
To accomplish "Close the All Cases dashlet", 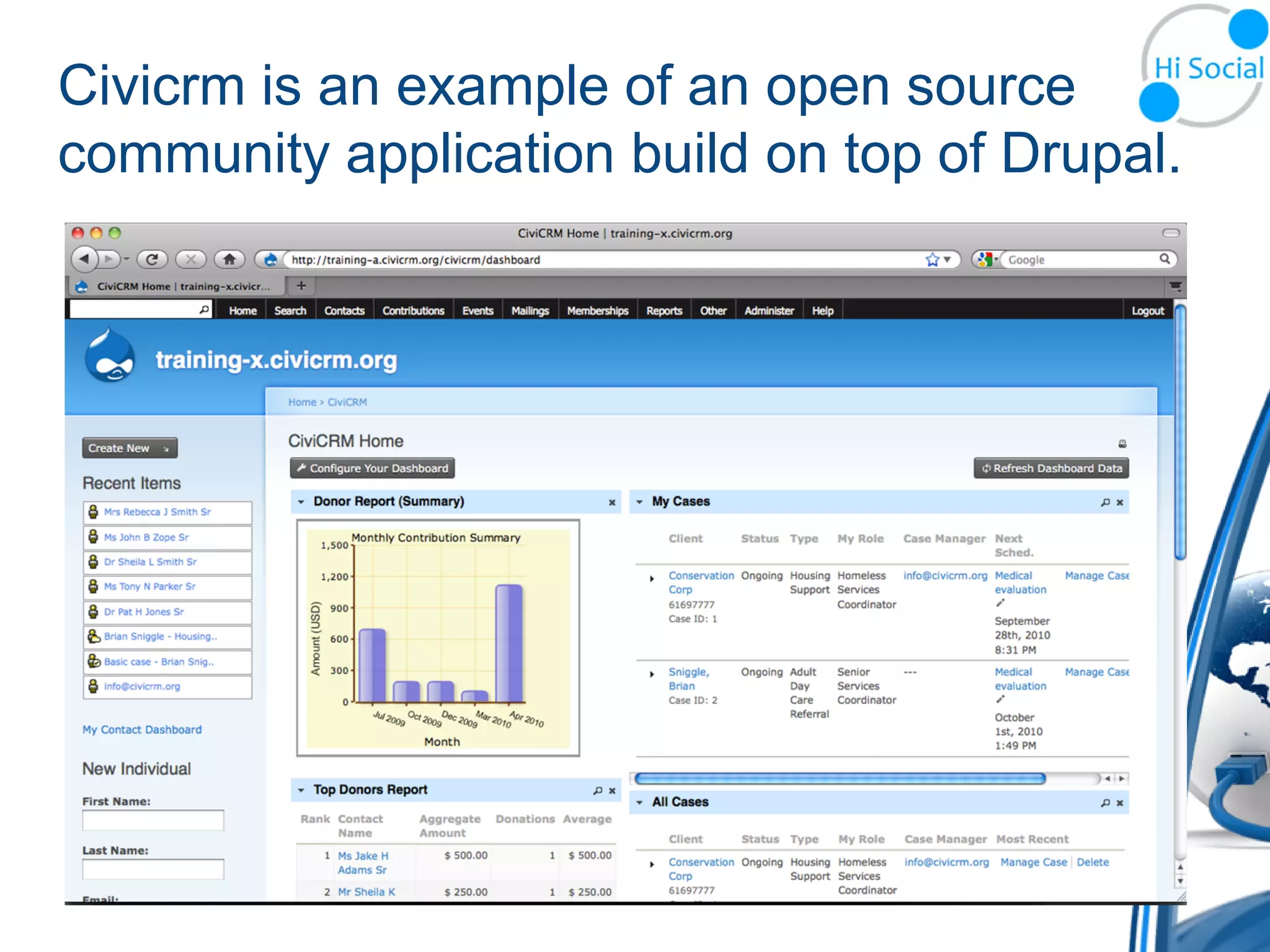I will 1120,803.
